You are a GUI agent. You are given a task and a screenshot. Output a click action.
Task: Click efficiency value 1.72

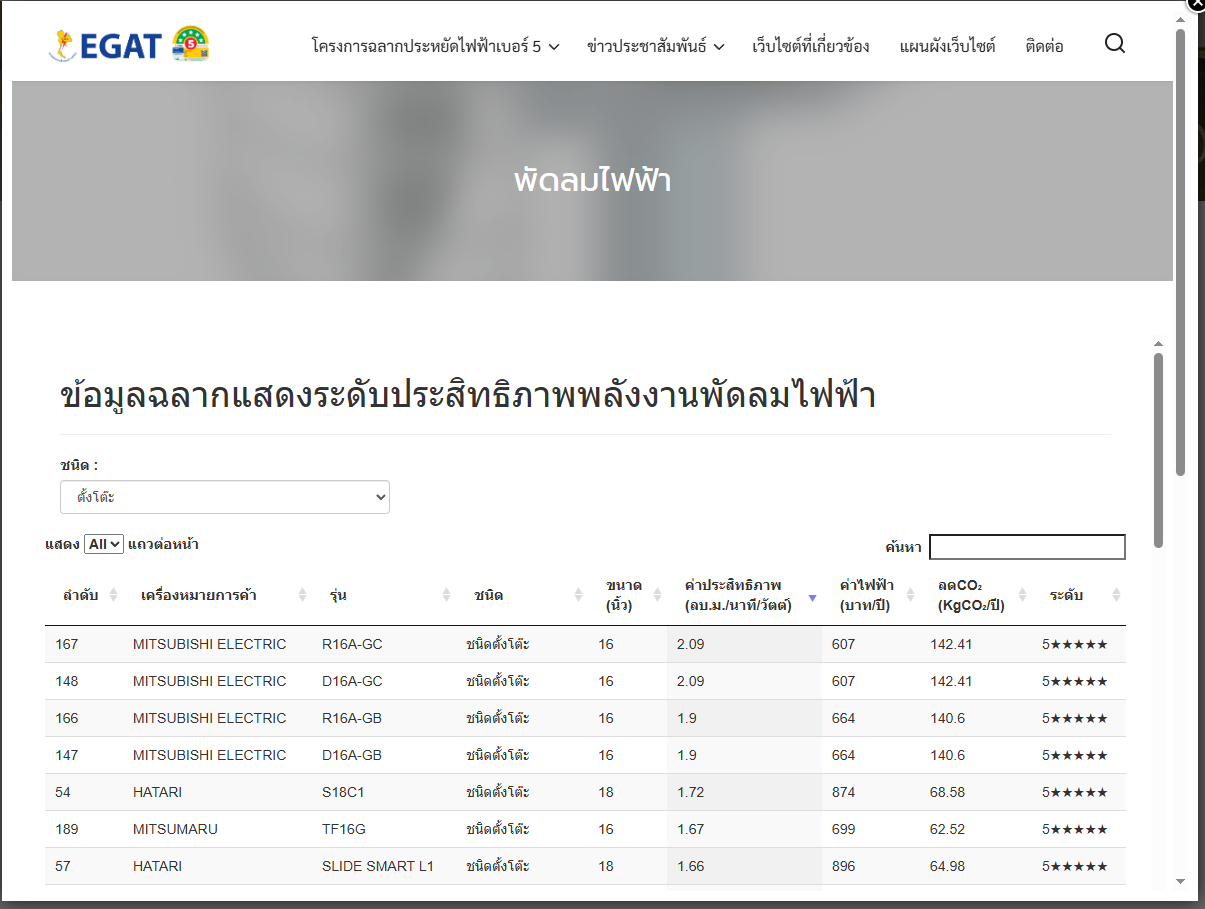pyautogui.click(x=691, y=792)
